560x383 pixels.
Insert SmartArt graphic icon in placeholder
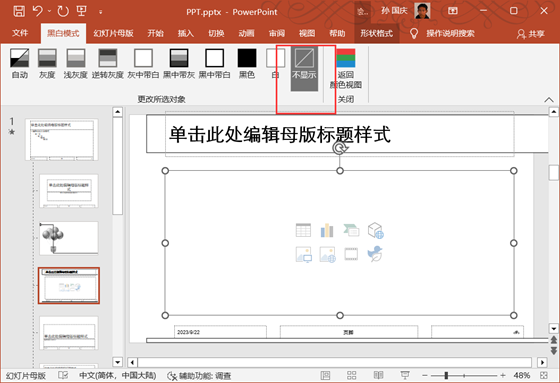click(351, 230)
